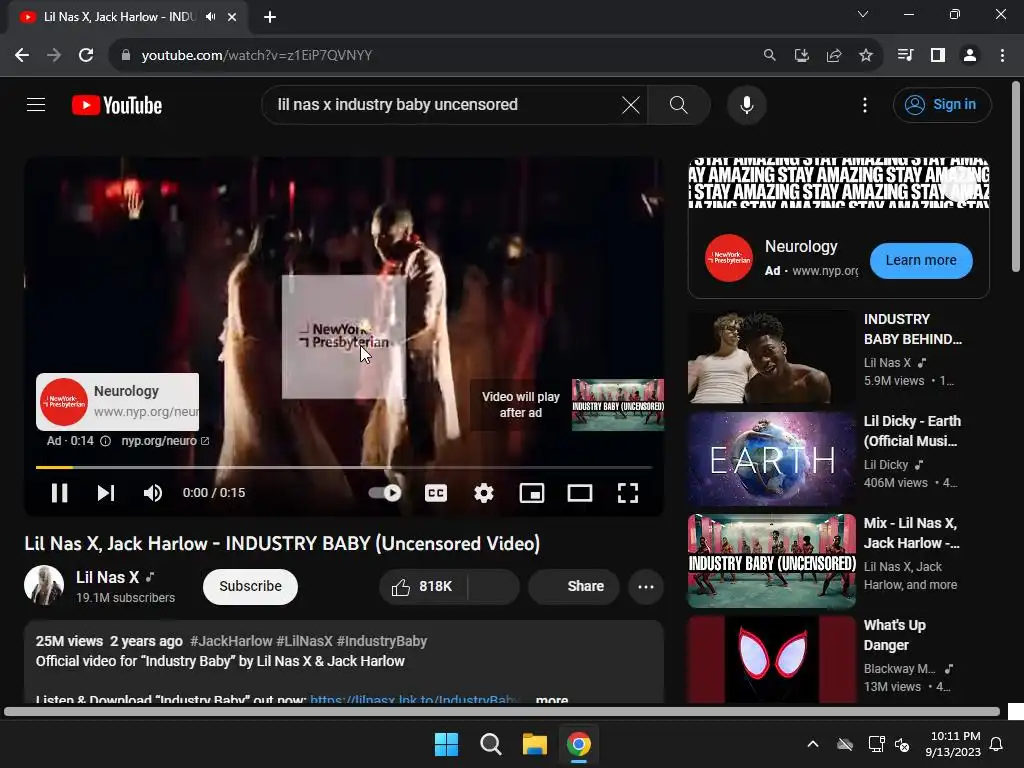Viewport: 1024px width, 768px height.
Task: Subscribe to Lil Nas X
Action: click(250, 586)
